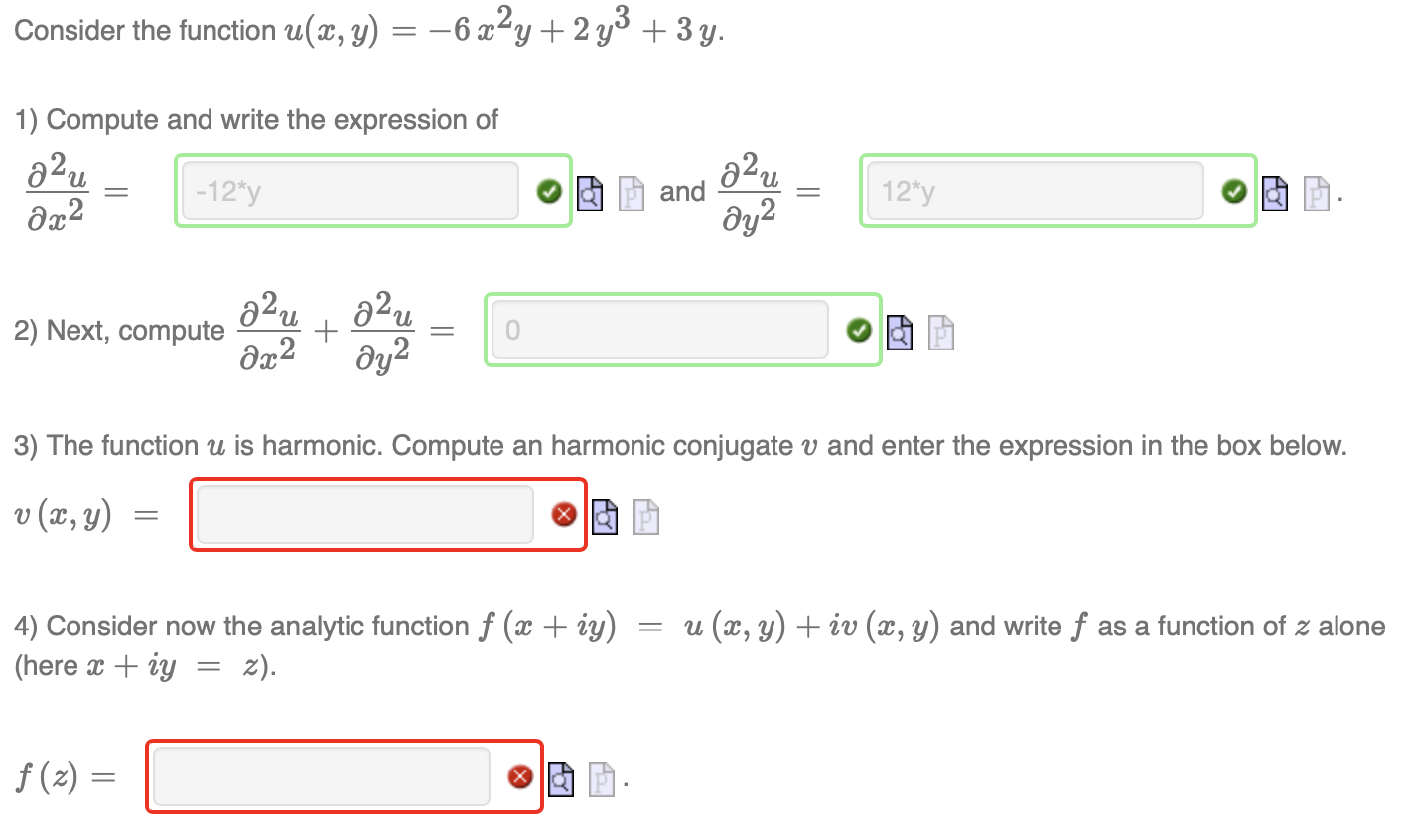Click the green checkmark on the 0 answer

[859, 330]
